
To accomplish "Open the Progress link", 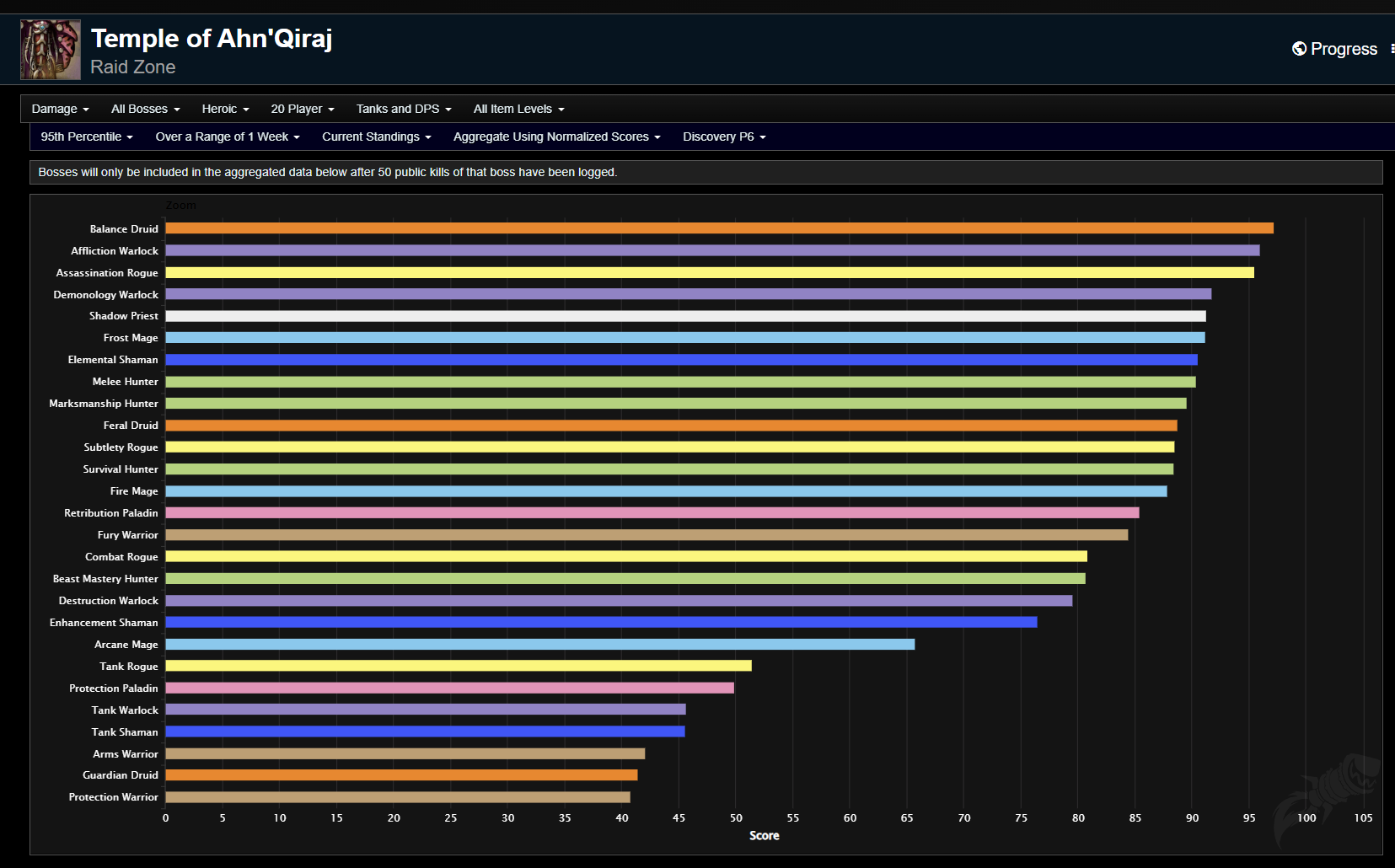I will [x=1344, y=49].
